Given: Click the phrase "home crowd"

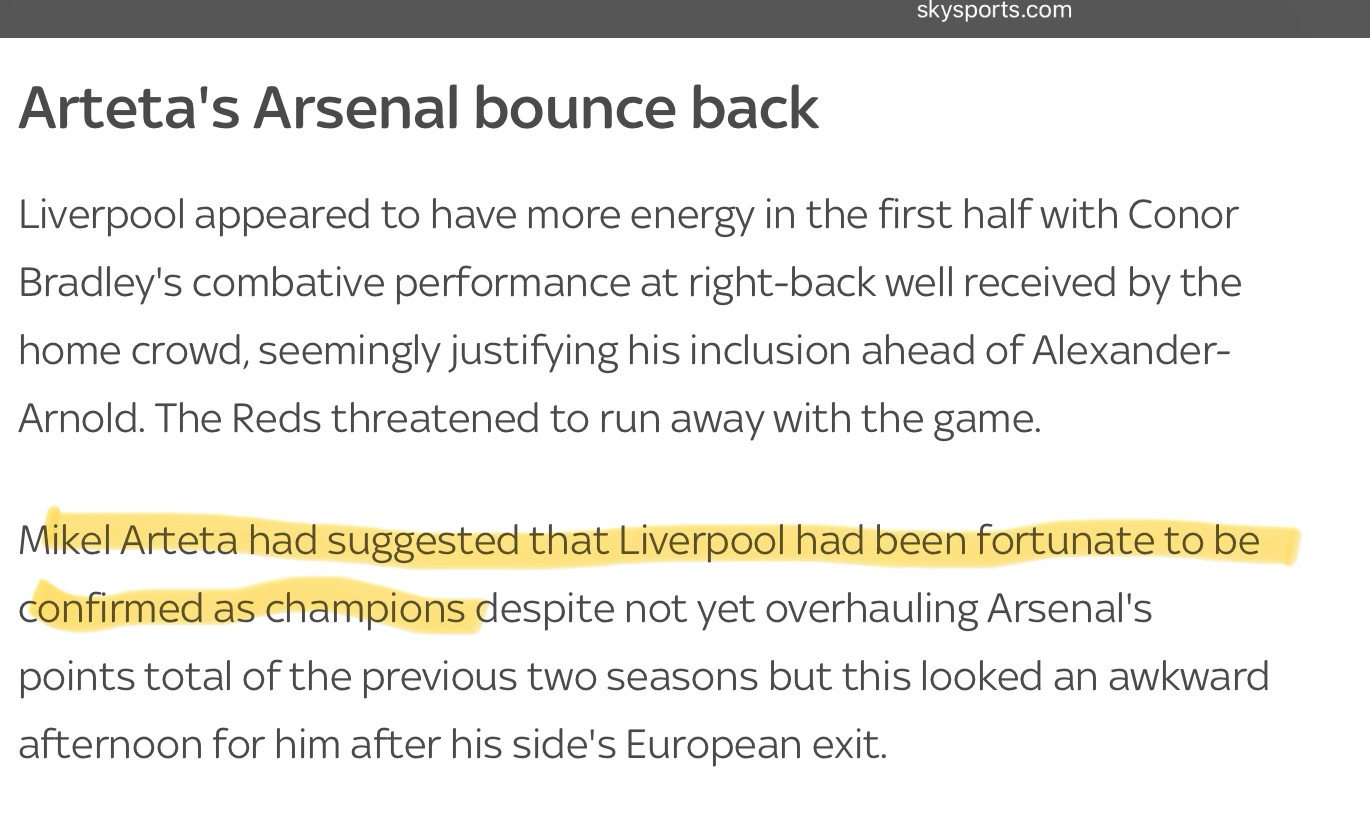Looking at the screenshot, I should pos(130,351).
